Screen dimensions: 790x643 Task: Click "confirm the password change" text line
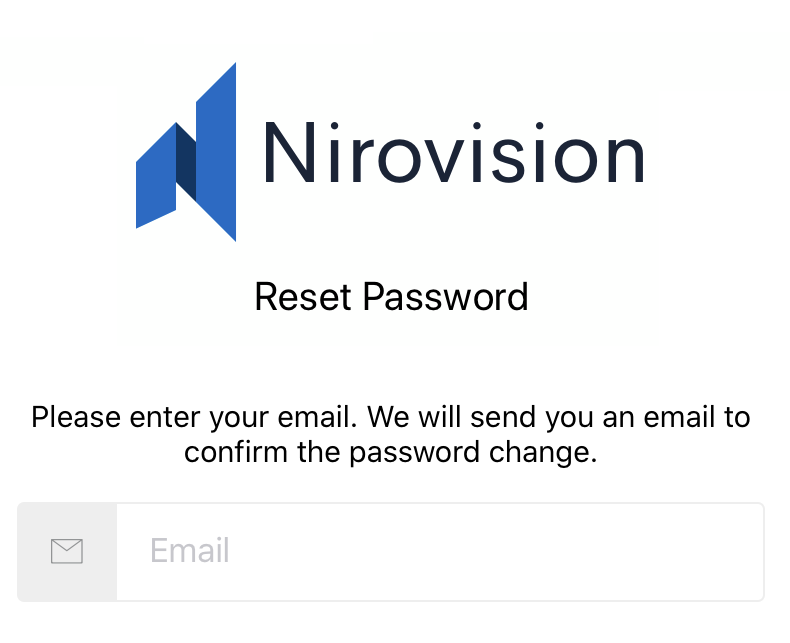pyautogui.click(x=391, y=452)
